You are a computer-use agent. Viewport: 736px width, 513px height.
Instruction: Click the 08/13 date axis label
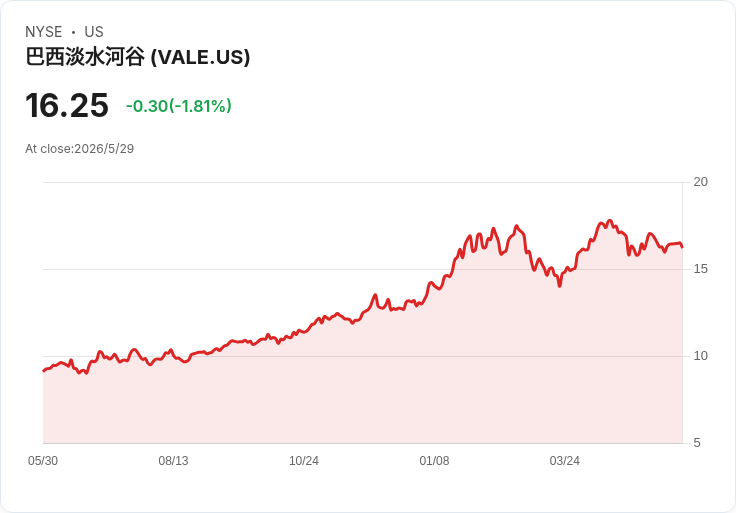[173, 461]
